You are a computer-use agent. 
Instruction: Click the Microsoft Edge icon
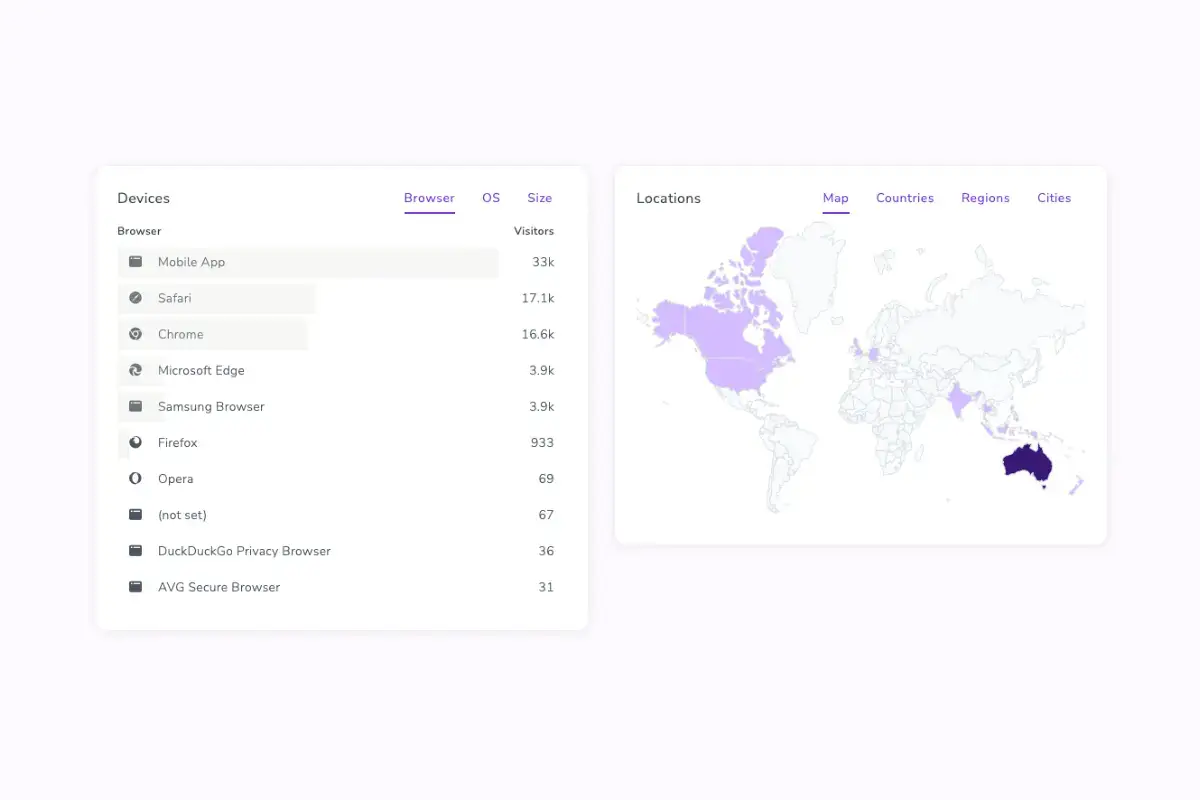pos(135,370)
